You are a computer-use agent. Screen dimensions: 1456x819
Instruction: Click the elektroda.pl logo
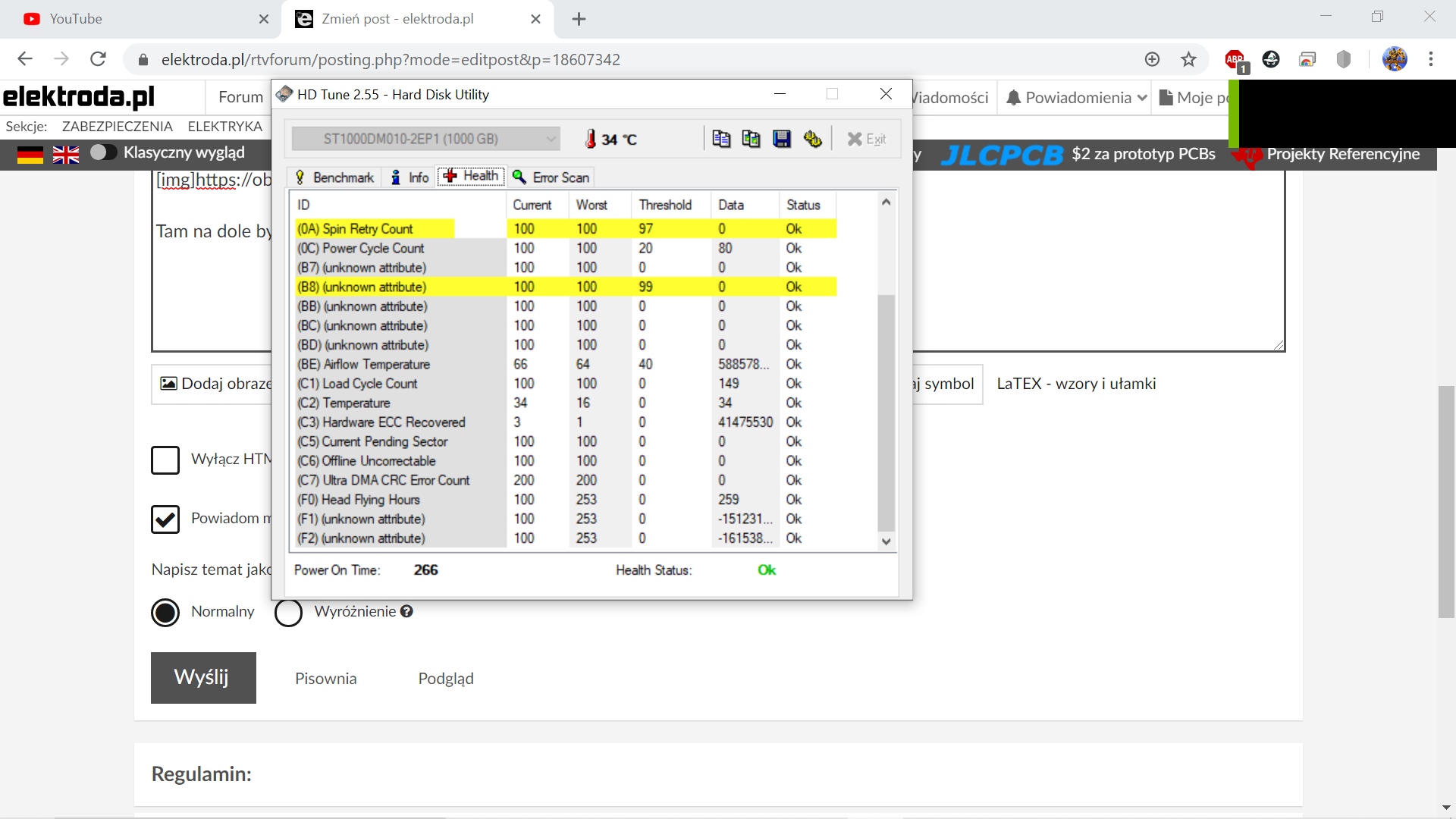pyautogui.click(x=79, y=97)
